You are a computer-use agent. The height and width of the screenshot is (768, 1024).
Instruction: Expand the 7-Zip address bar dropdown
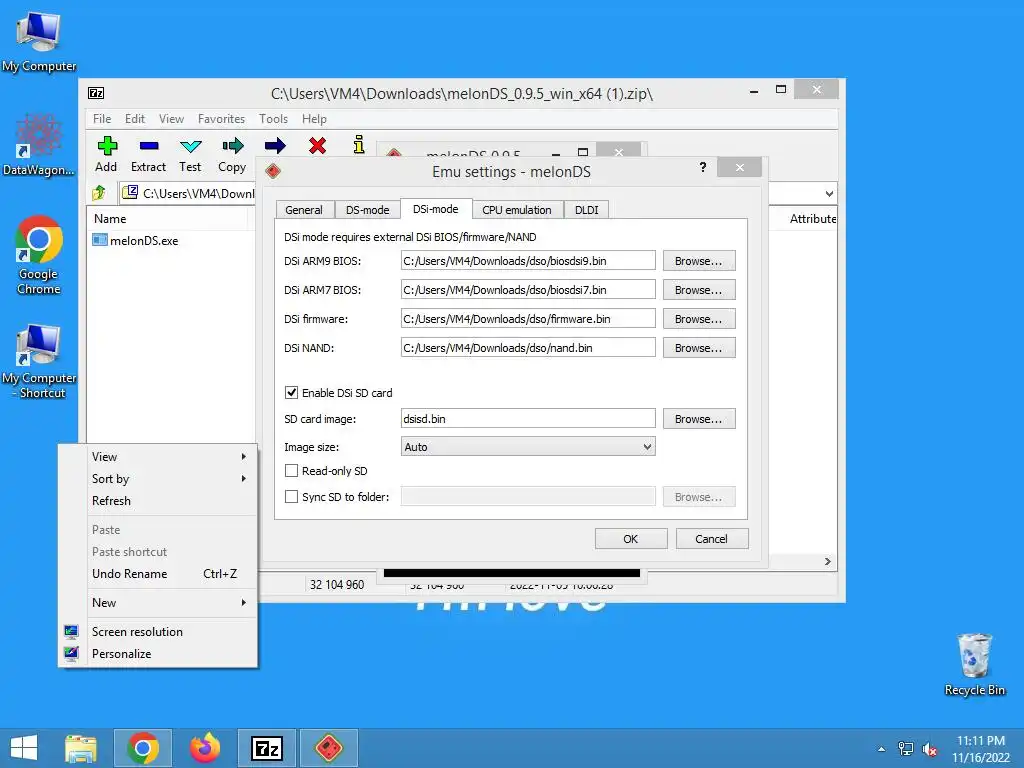829,193
